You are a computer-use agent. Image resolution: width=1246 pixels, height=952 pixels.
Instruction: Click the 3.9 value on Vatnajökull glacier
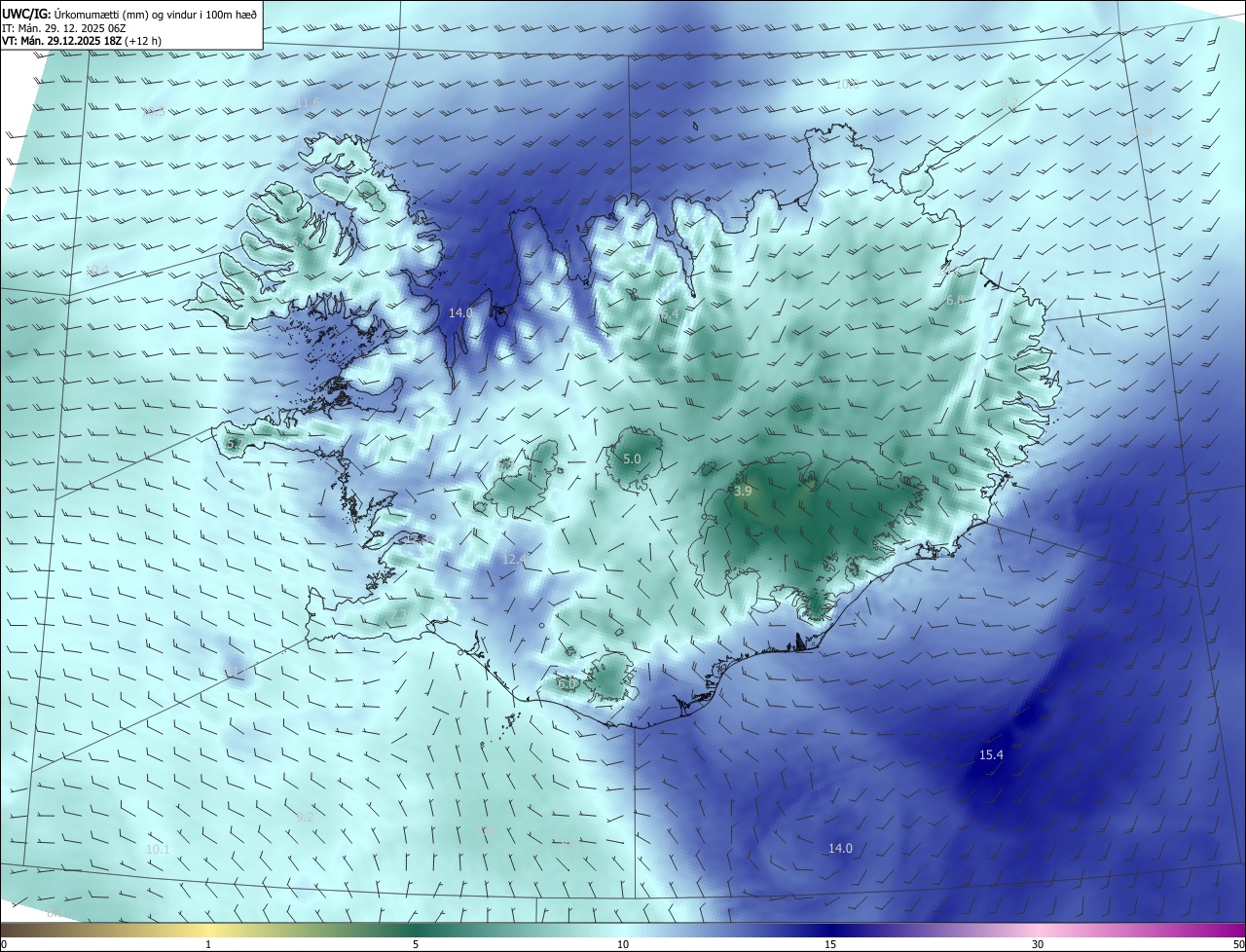coord(743,492)
